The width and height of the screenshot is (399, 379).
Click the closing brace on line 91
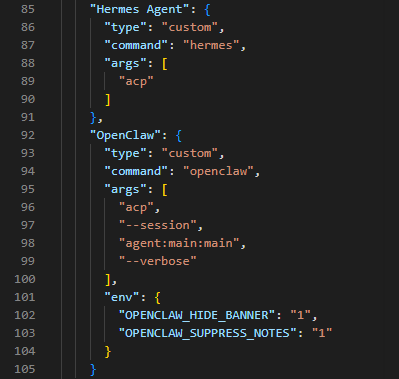[x=93, y=117]
